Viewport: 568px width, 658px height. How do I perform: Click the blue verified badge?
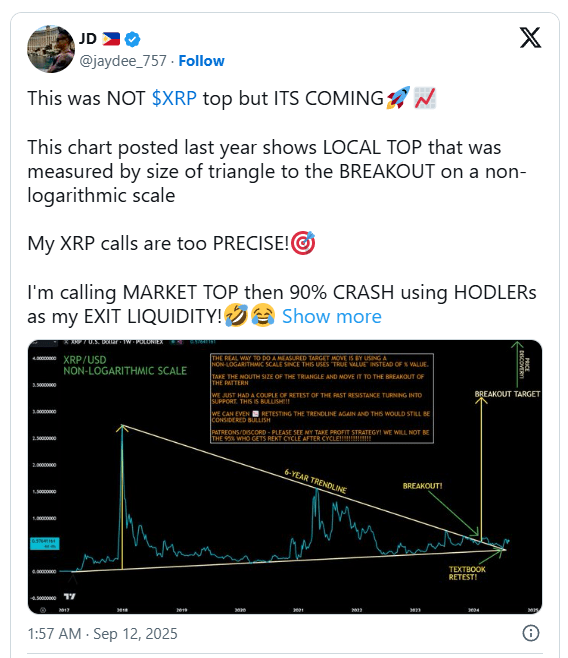133,39
